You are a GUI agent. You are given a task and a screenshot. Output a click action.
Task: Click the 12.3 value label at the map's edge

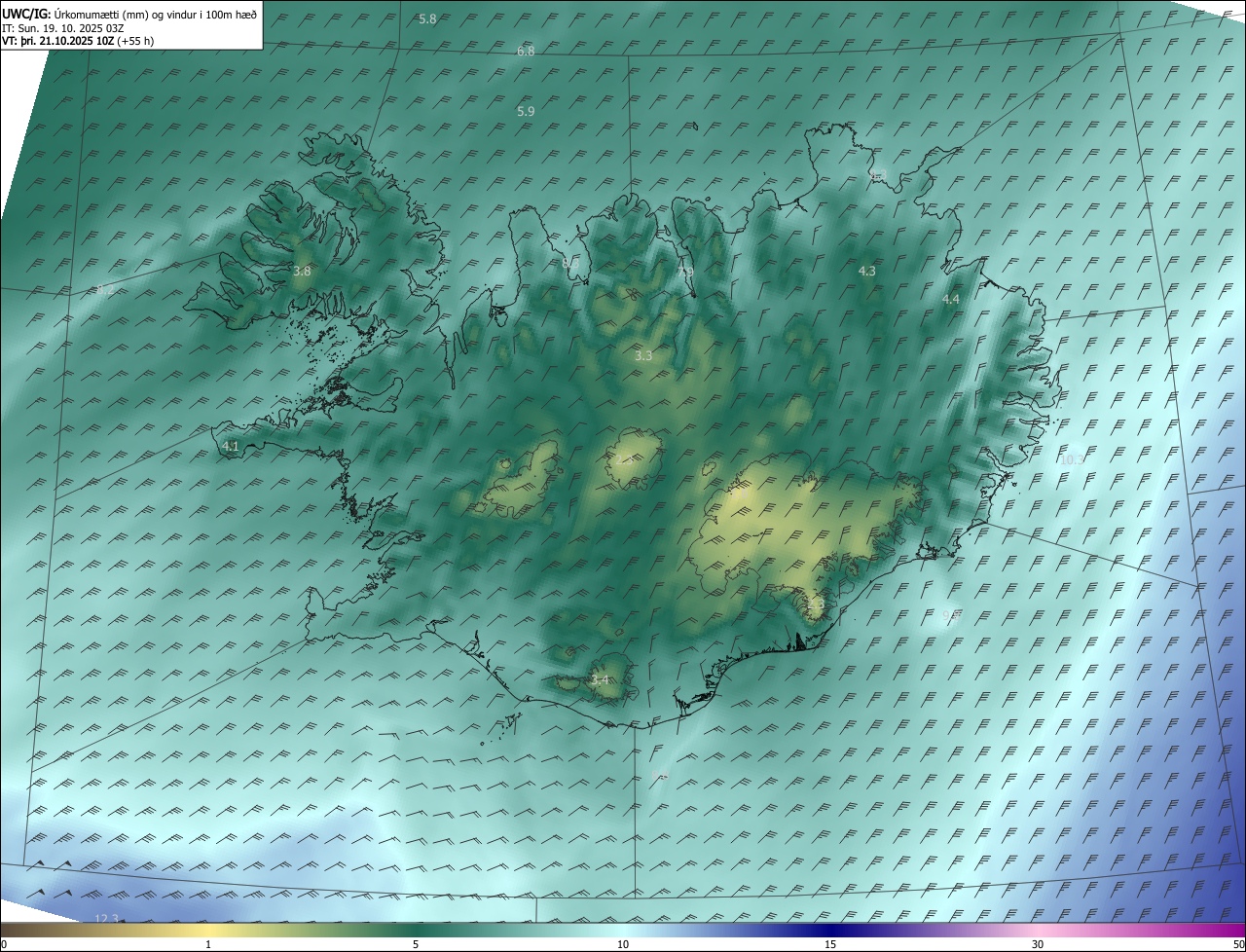pos(107,919)
